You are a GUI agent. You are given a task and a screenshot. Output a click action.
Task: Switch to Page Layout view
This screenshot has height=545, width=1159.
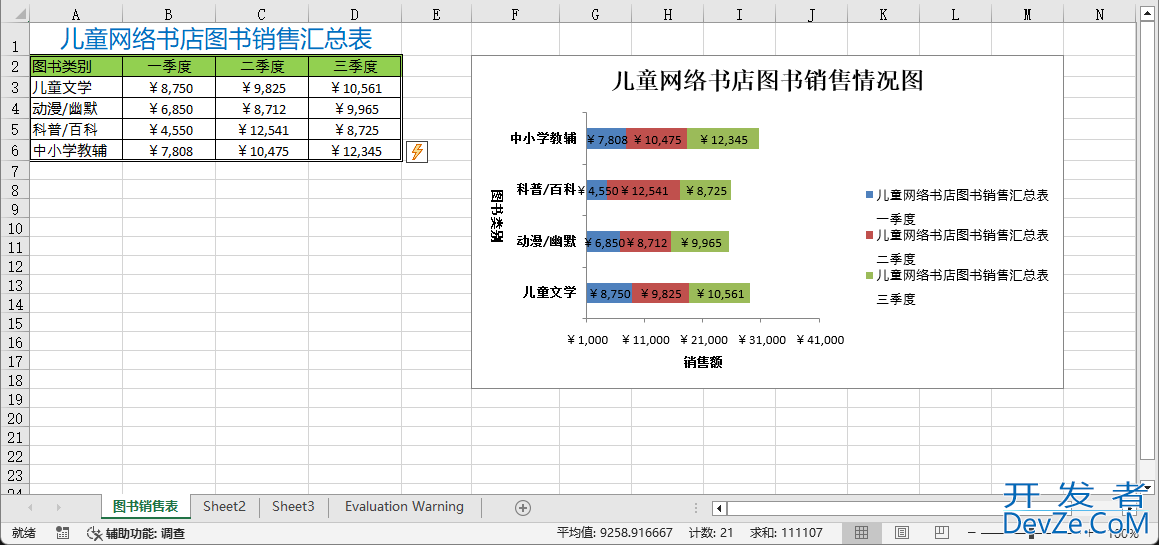point(901,532)
